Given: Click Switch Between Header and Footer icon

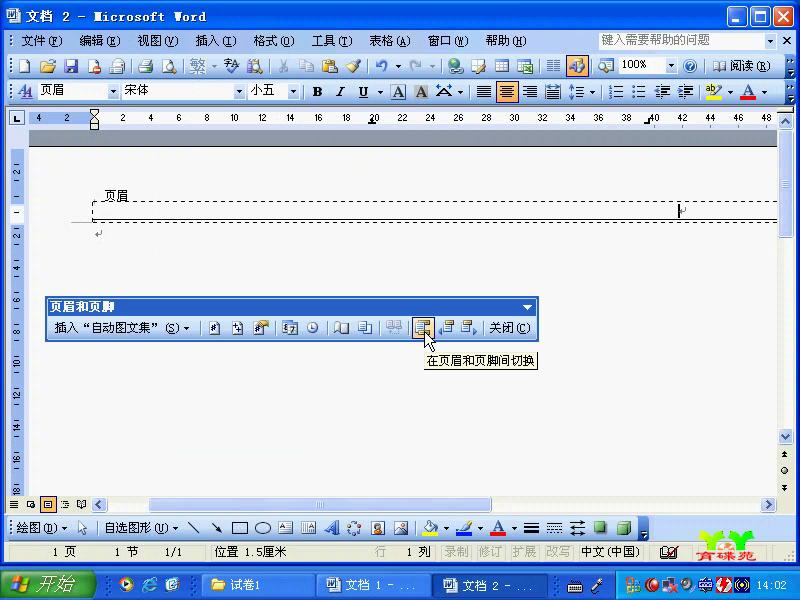Looking at the screenshot, I should (423, 328).
